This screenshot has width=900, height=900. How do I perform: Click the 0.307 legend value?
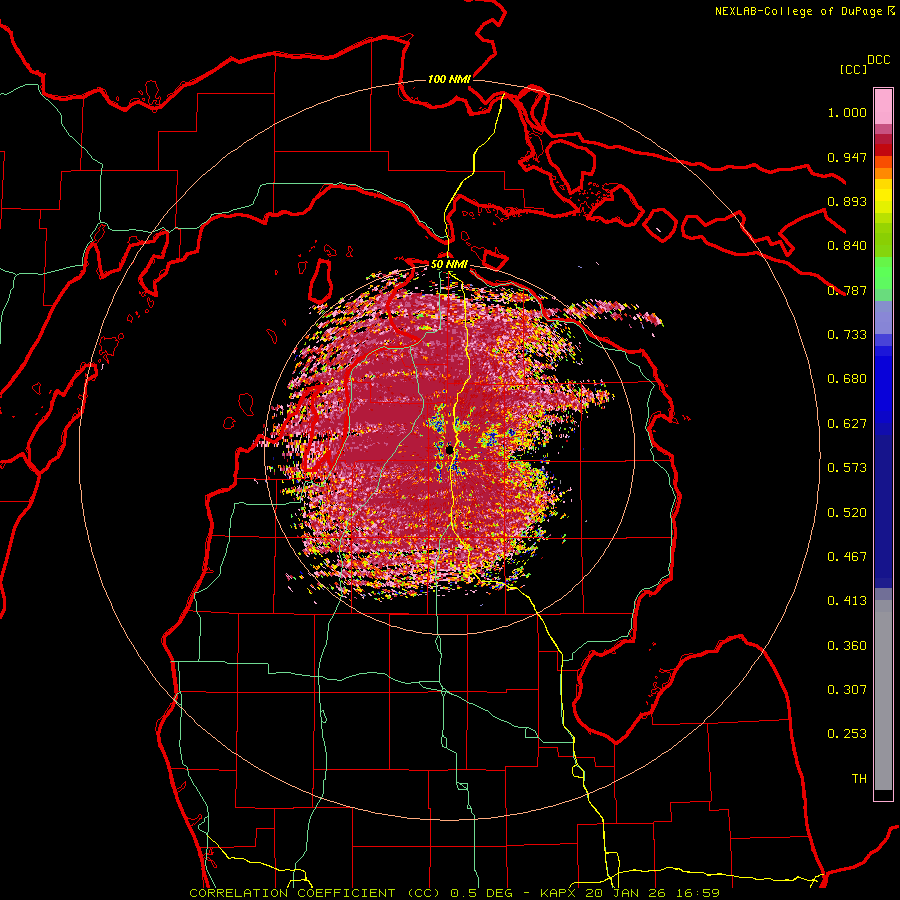847,690
